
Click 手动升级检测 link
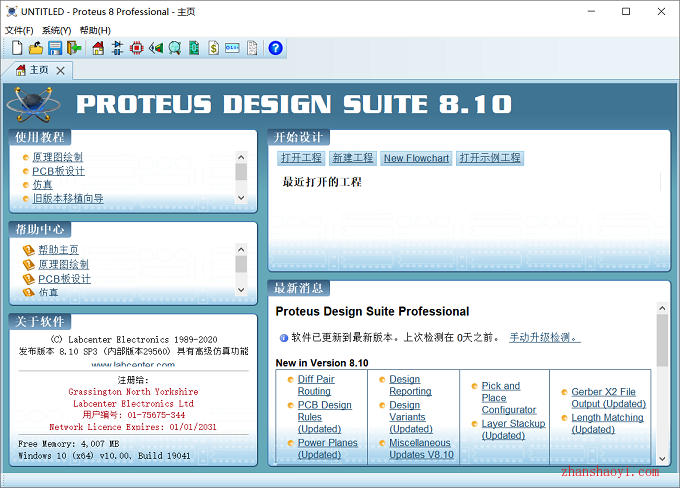(545, 337)
